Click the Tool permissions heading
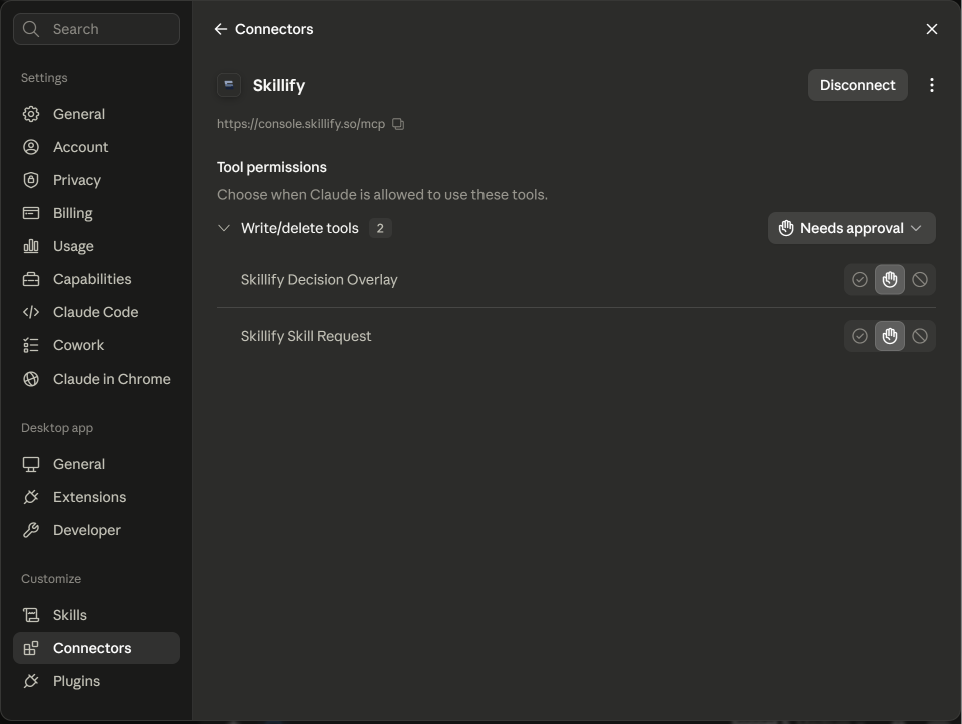The height and width of the screenshot is (724, 962). pyautogui.click(x=272, y=168)
